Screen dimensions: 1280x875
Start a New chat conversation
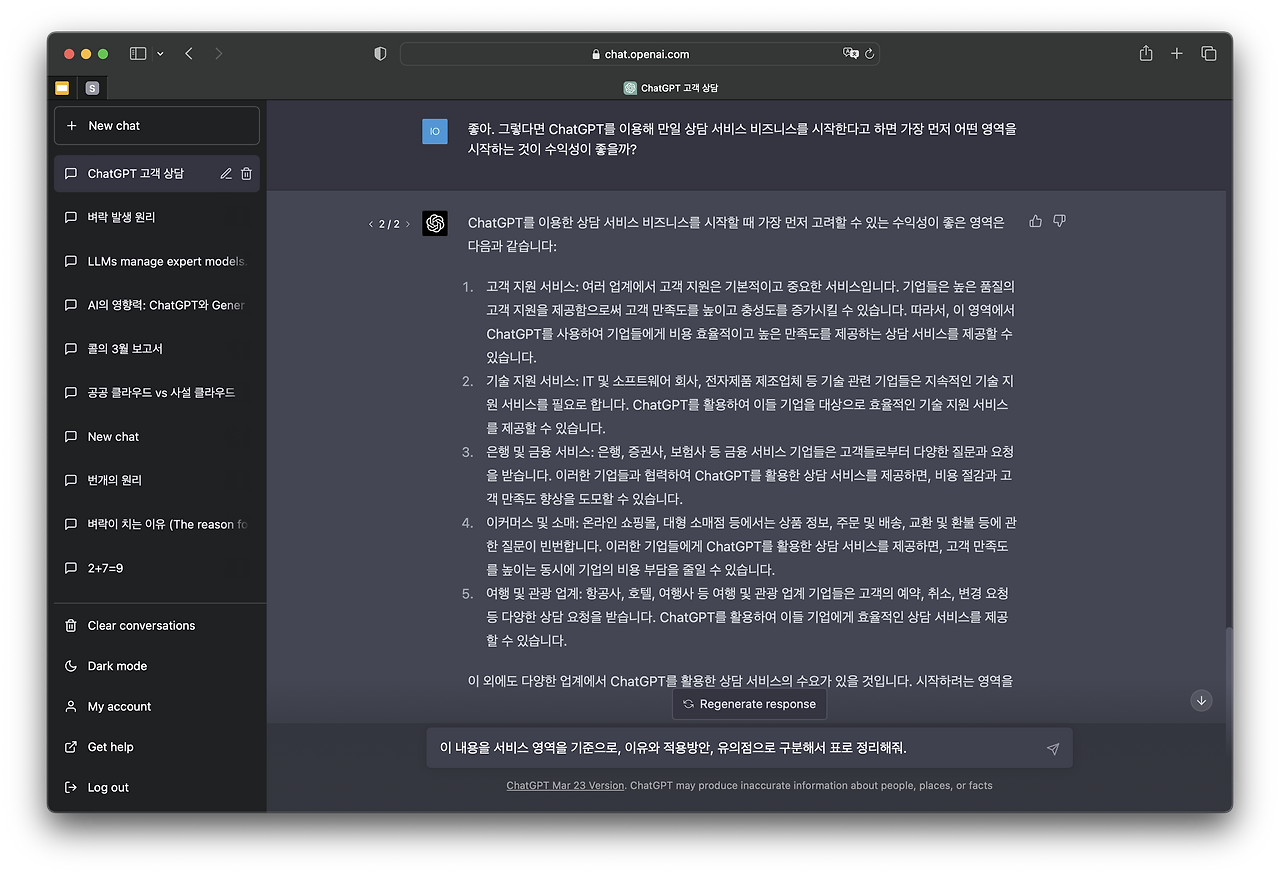[x=156, y=125]
